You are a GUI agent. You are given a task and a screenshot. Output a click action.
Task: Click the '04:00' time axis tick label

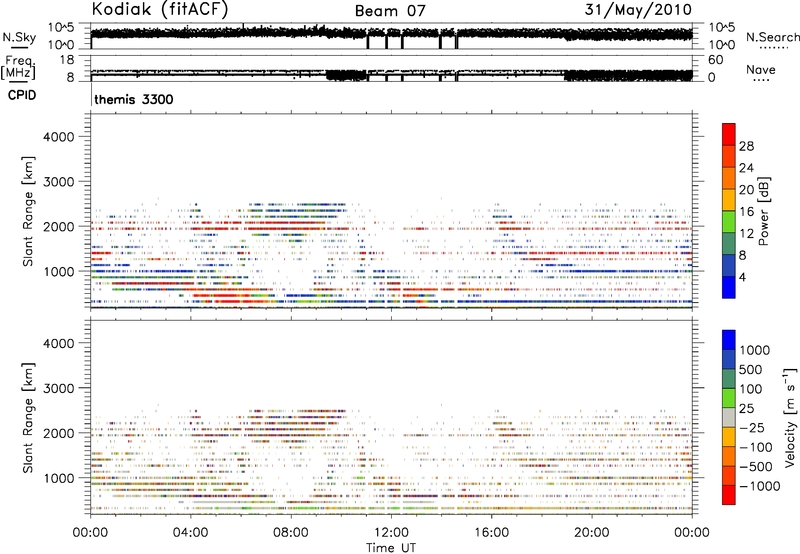point(190,533)
